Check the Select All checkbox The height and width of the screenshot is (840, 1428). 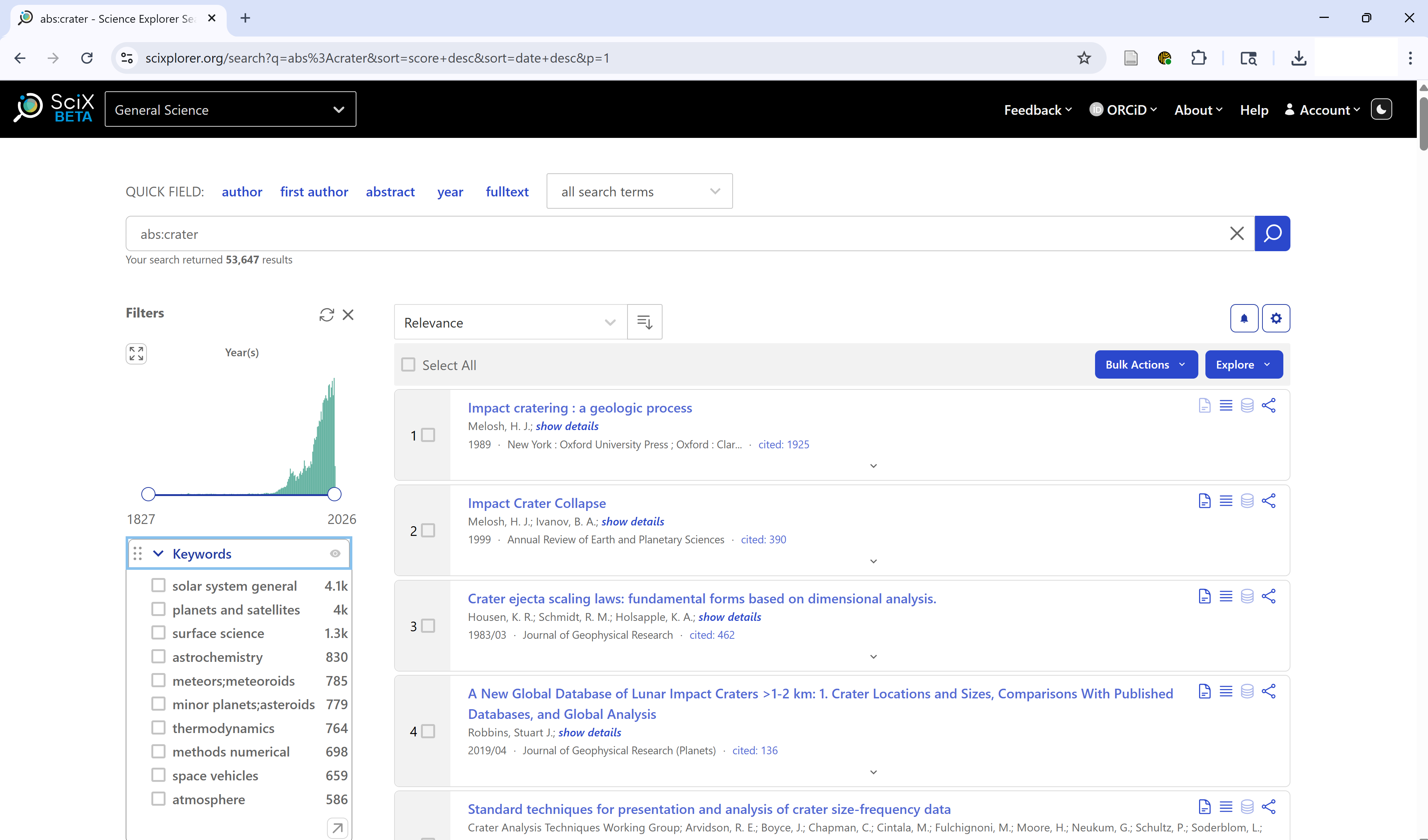pos(408,364)
